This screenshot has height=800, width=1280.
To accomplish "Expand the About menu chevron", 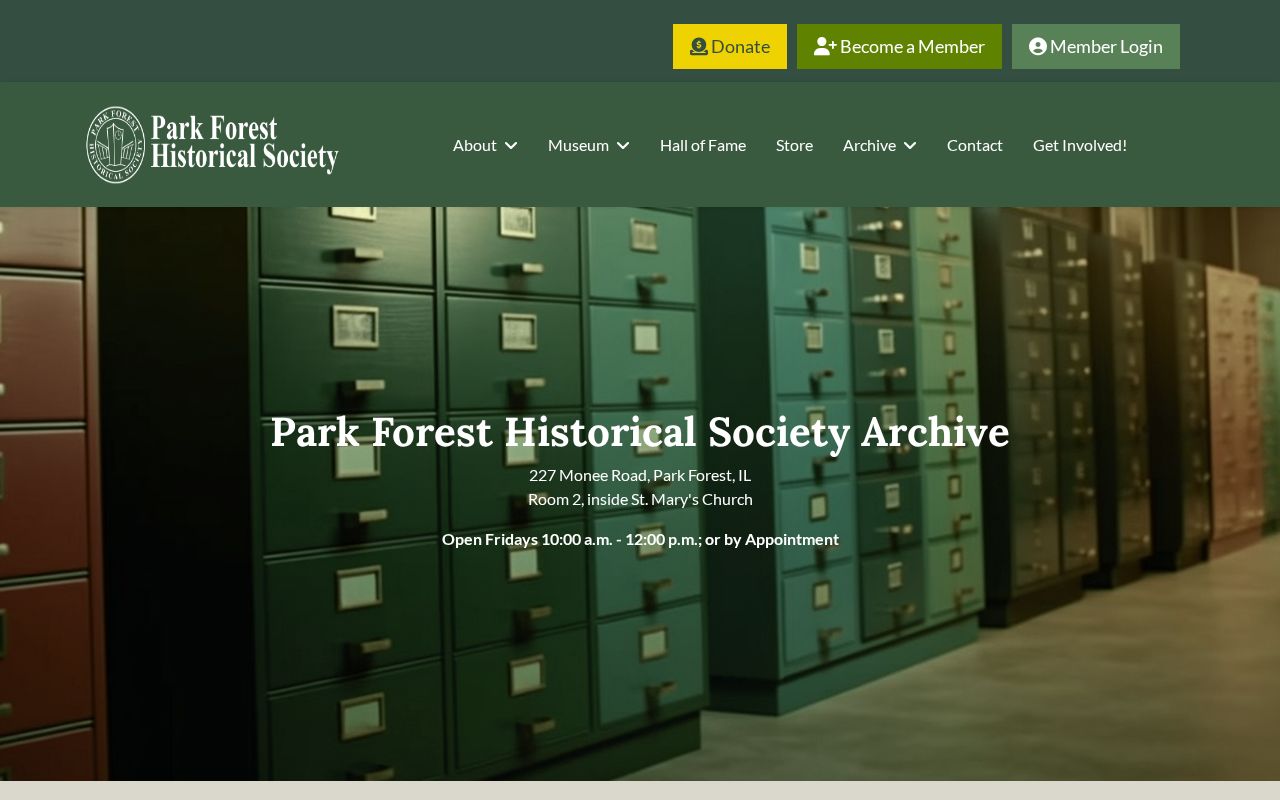I will [x=511, y=146].
